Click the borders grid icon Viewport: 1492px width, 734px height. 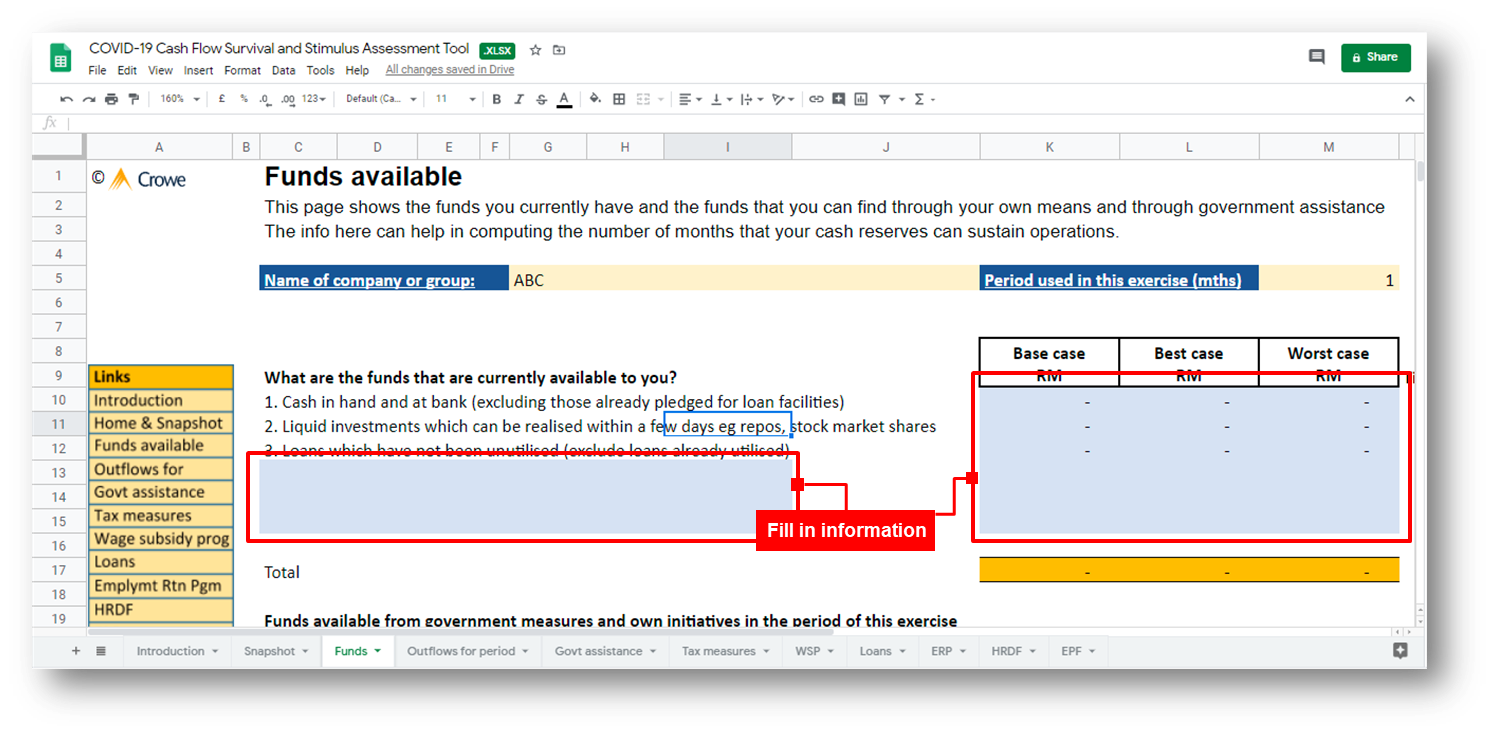[x=619, y=99]
